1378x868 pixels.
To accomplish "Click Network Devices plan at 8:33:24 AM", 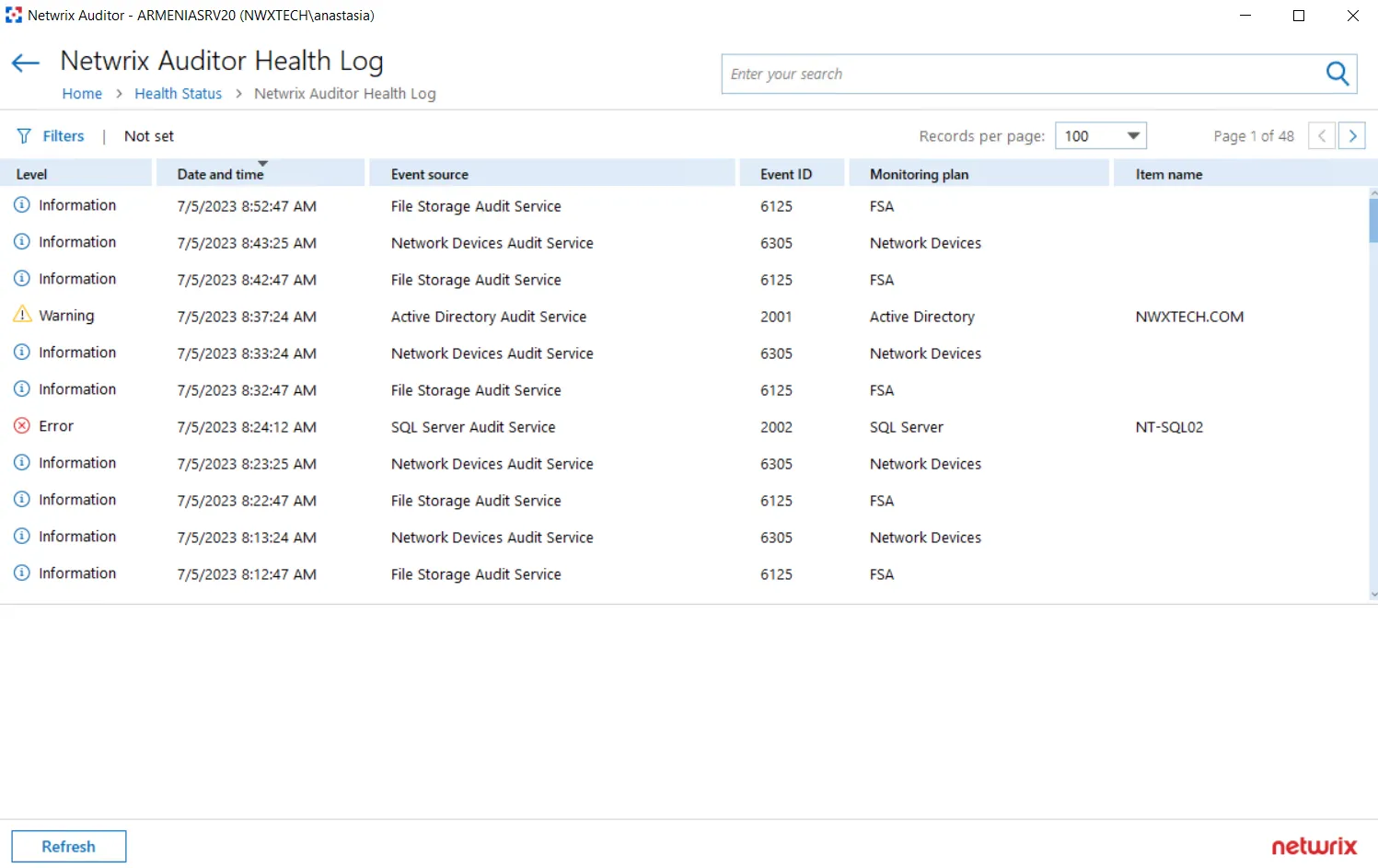I will [x=925, y=353].
